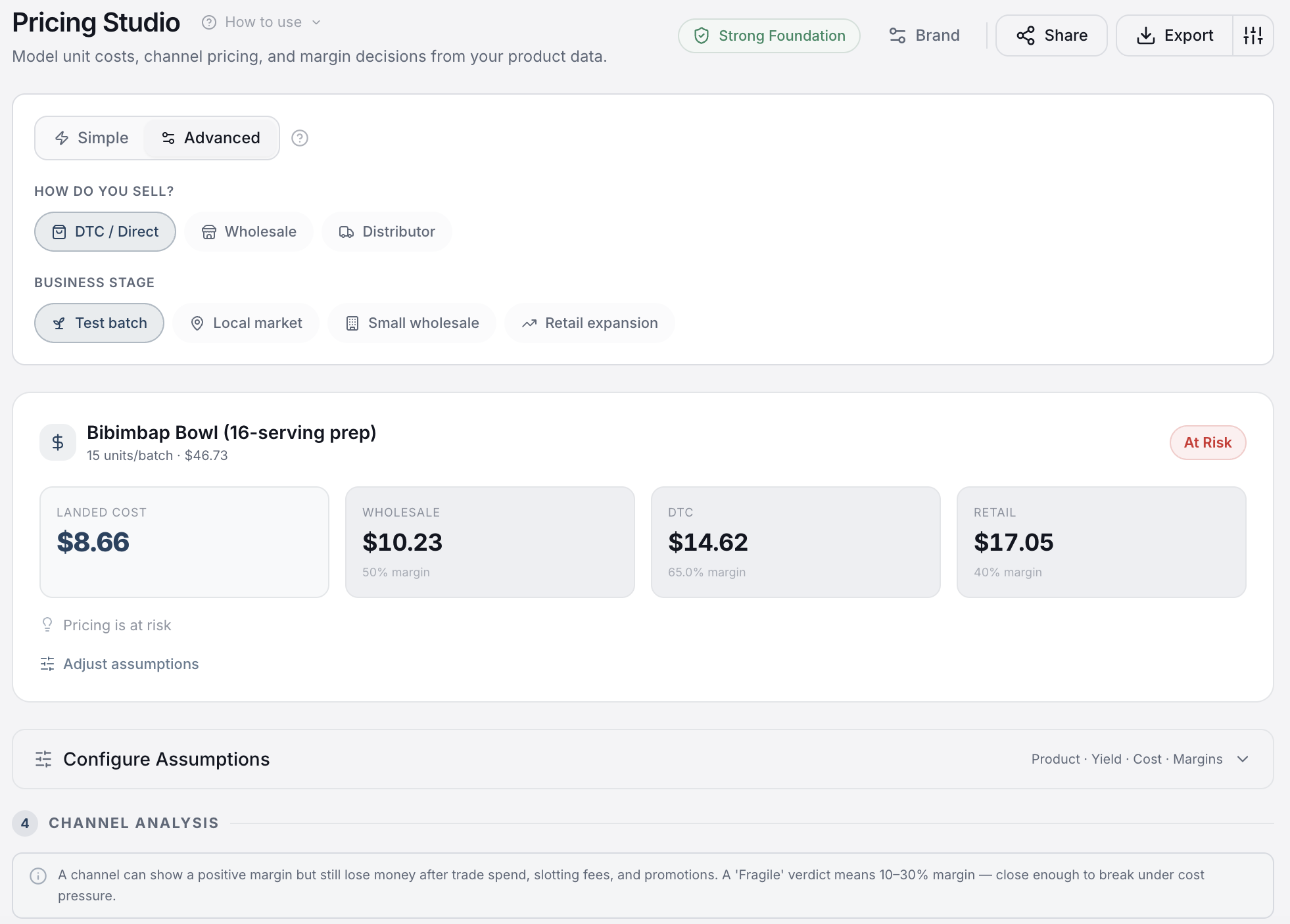1290x924 pixels.
Task: Click the Bibimbap Bowl (16-serving prep) title
Action: 231,432
